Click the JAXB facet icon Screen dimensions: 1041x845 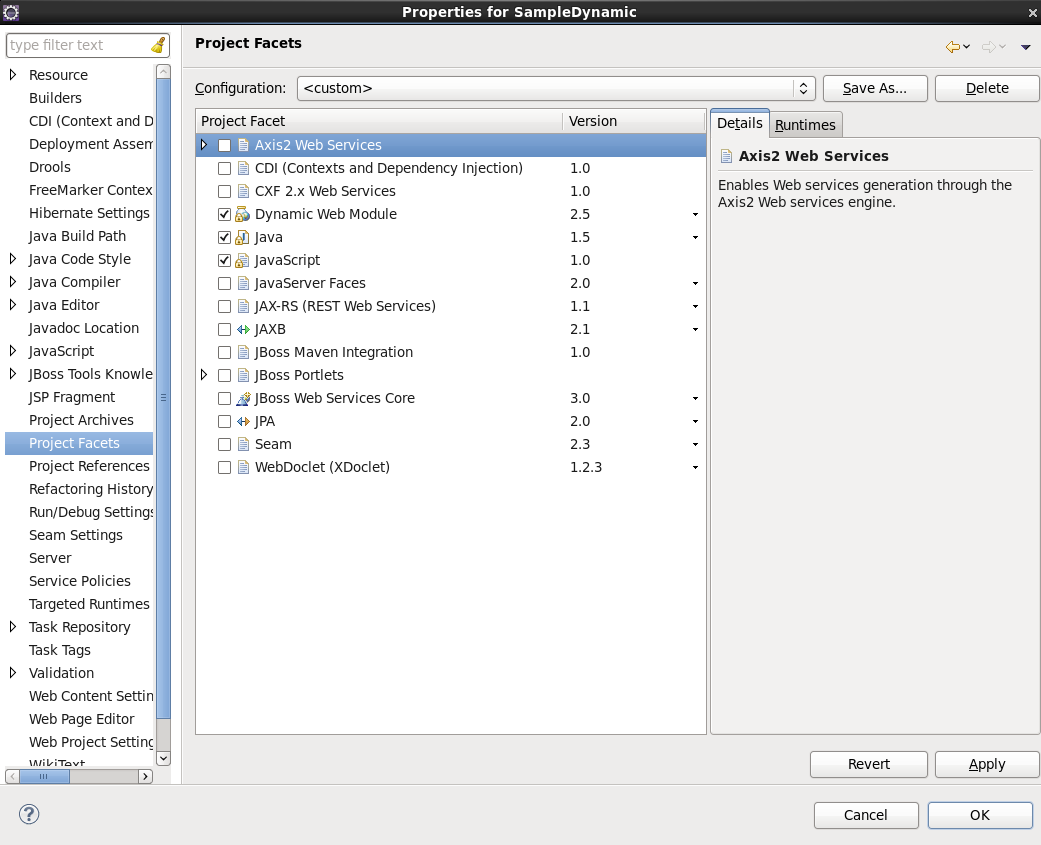(x=241, y=329)
